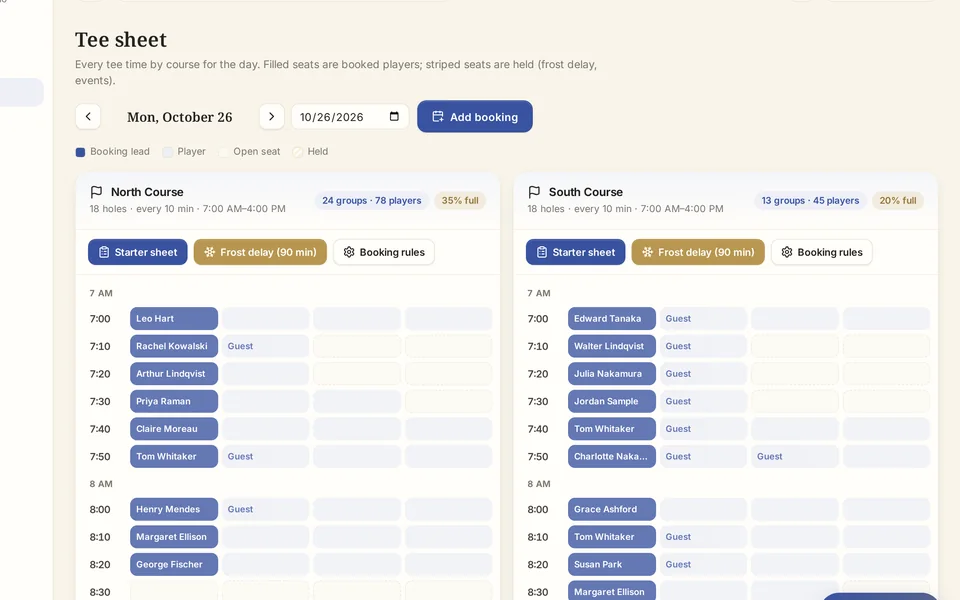Viewport: 960px width, 600px height.
Task: Click the "13 groups · 45 players" badge
Action: 810,200
